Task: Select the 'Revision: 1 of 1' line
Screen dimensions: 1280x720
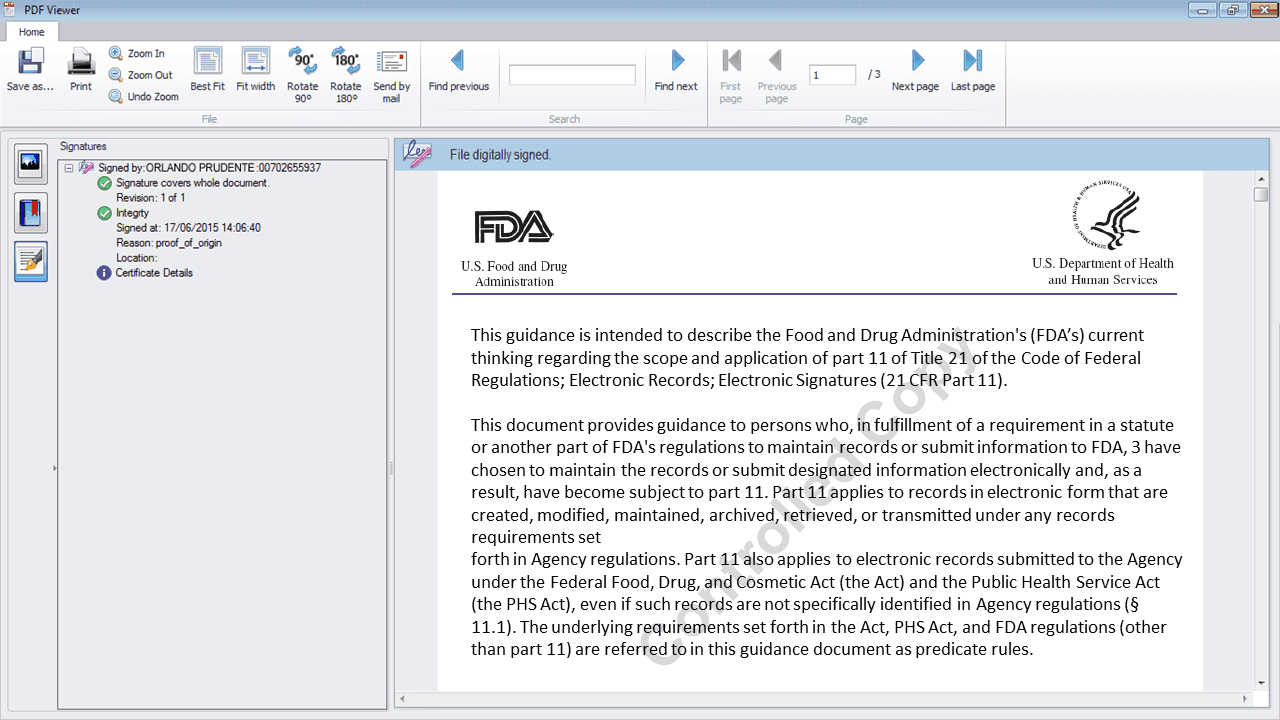Action: pos(151,198)
